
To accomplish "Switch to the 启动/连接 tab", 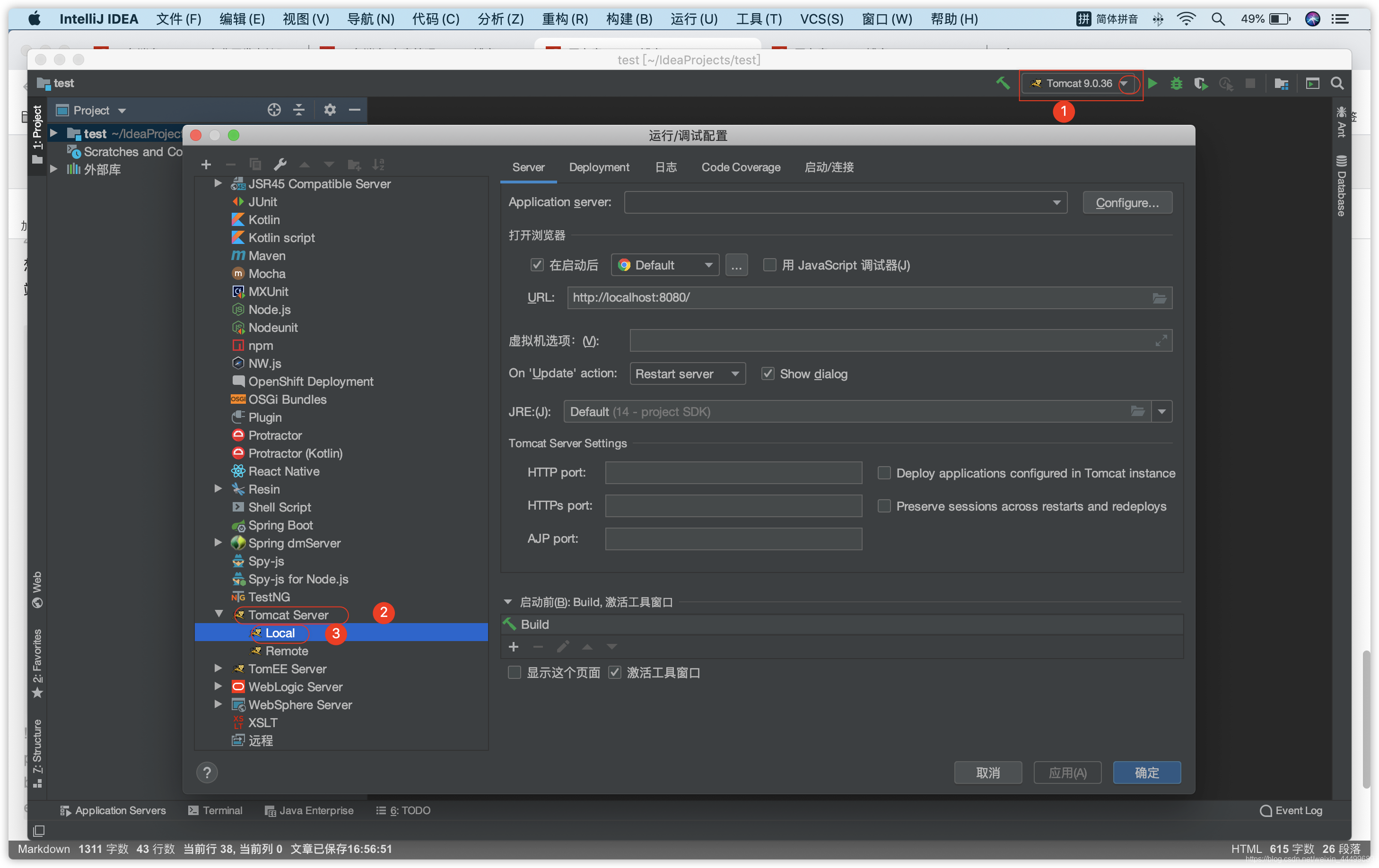I will click(x=829, y=167).
